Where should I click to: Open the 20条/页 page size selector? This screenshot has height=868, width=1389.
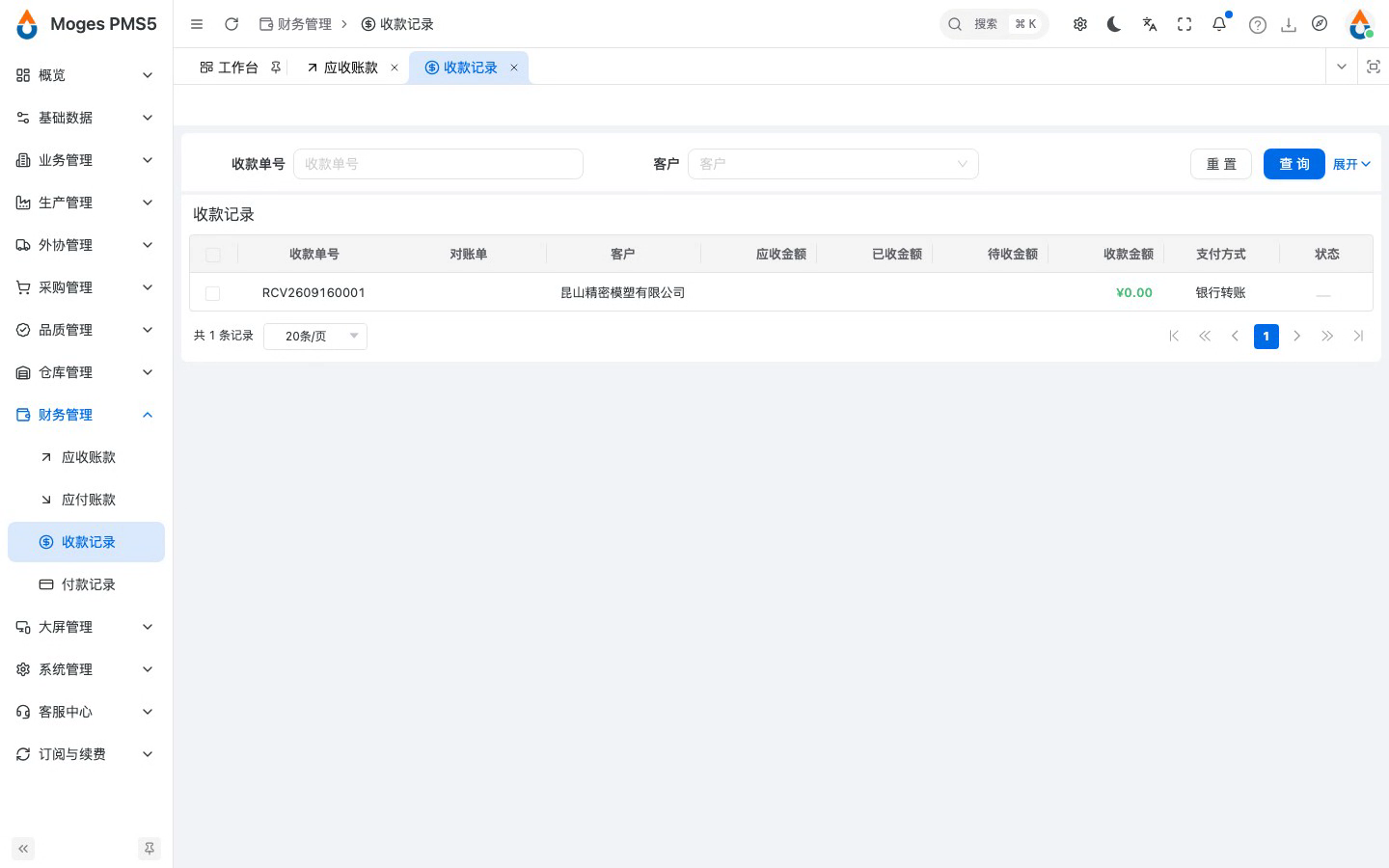(x=315, y=336)
